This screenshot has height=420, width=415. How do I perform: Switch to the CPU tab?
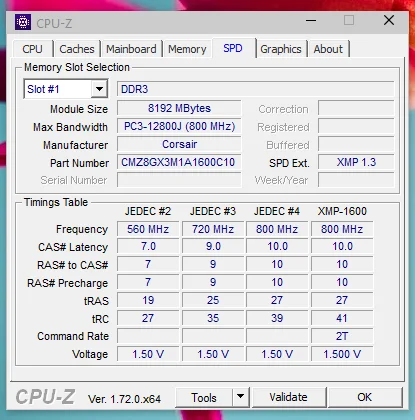pos(32,49)
